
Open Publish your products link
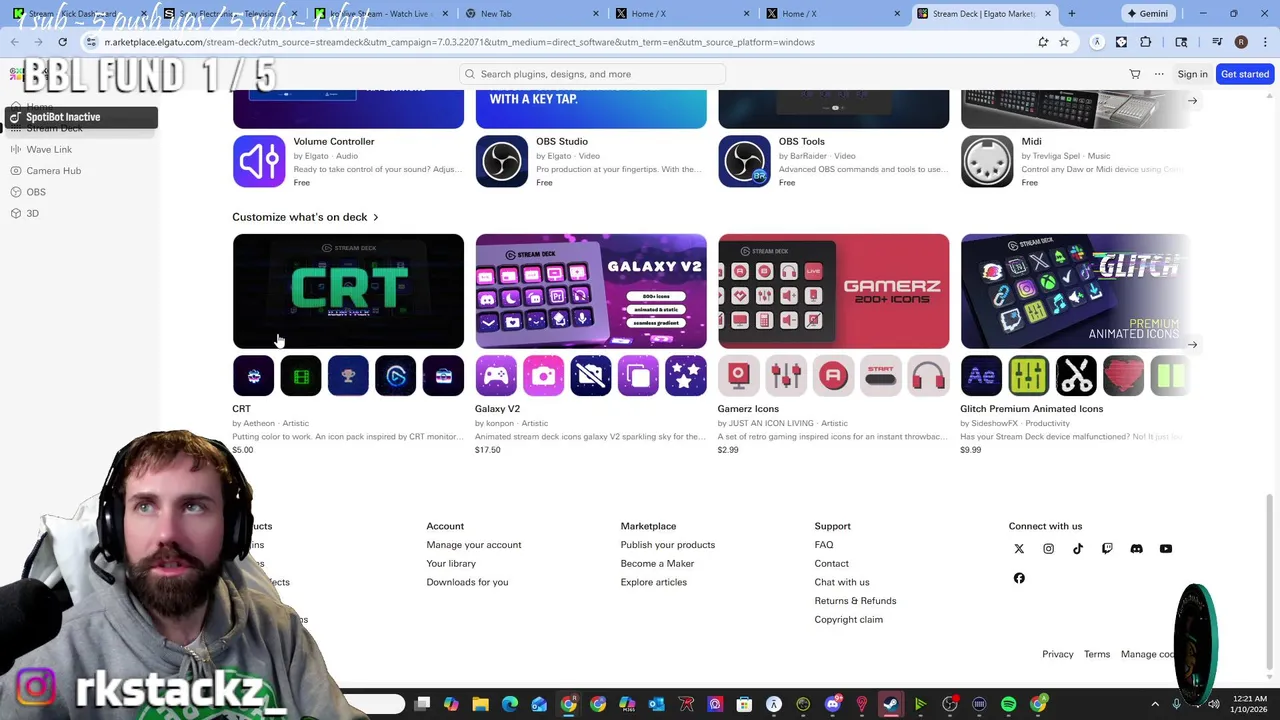(668, 545)
